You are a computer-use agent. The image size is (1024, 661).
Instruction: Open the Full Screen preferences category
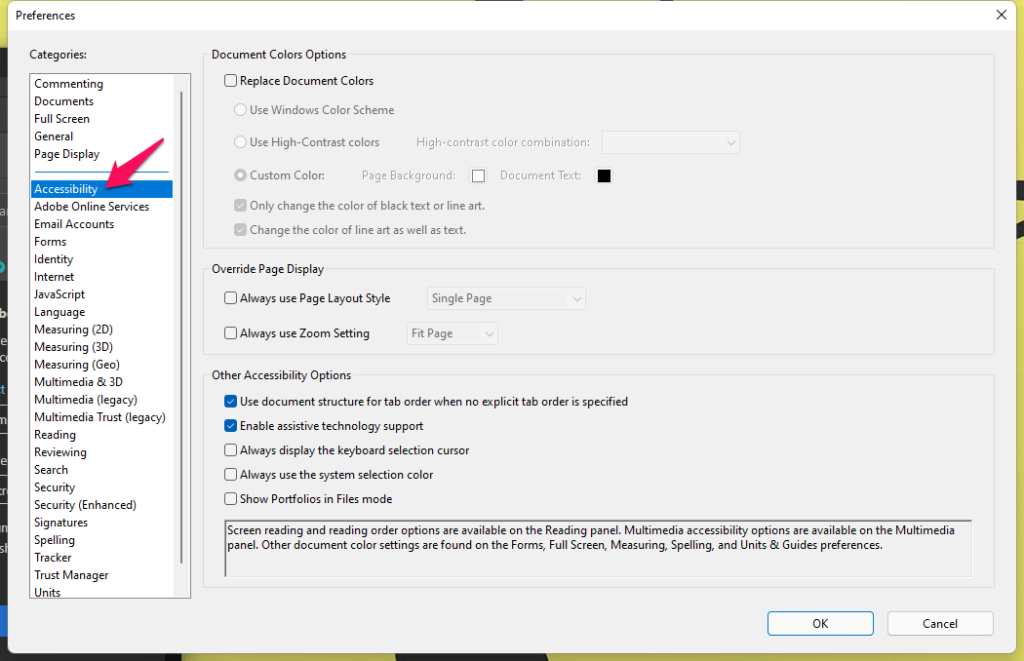tap(65, 118)
